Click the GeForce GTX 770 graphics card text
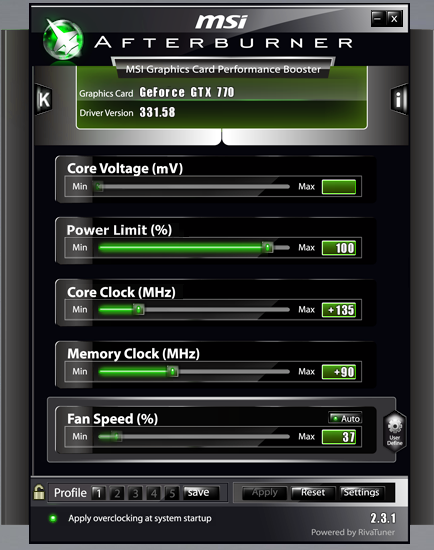 (x=187, y=93)
